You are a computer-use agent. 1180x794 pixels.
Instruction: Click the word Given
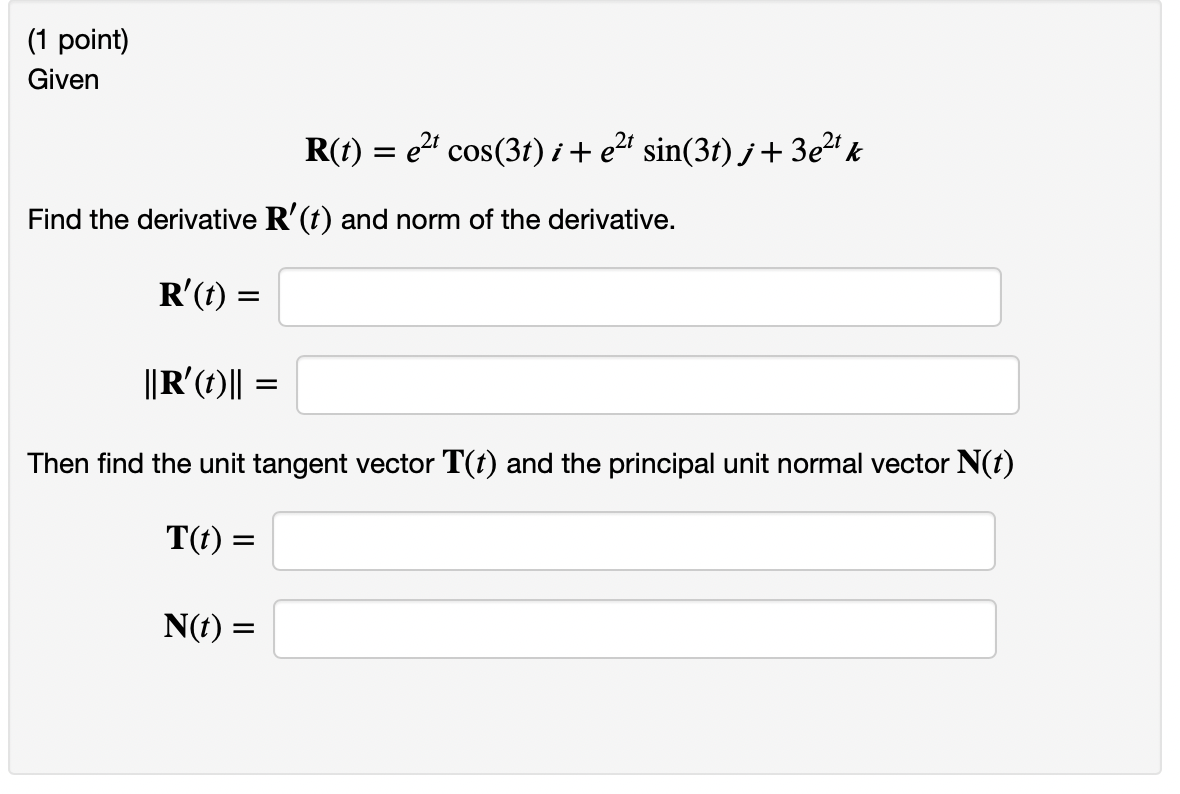(x=63, y=81)
